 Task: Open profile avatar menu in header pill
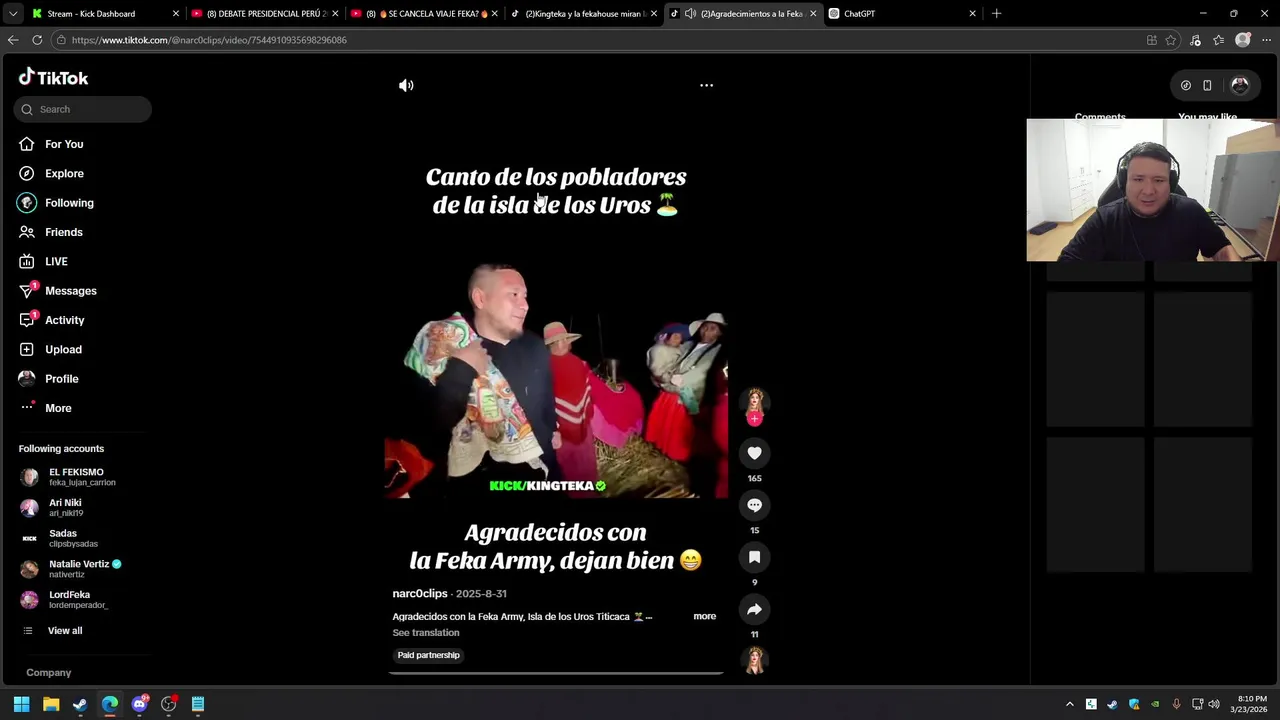(1240, 86)
